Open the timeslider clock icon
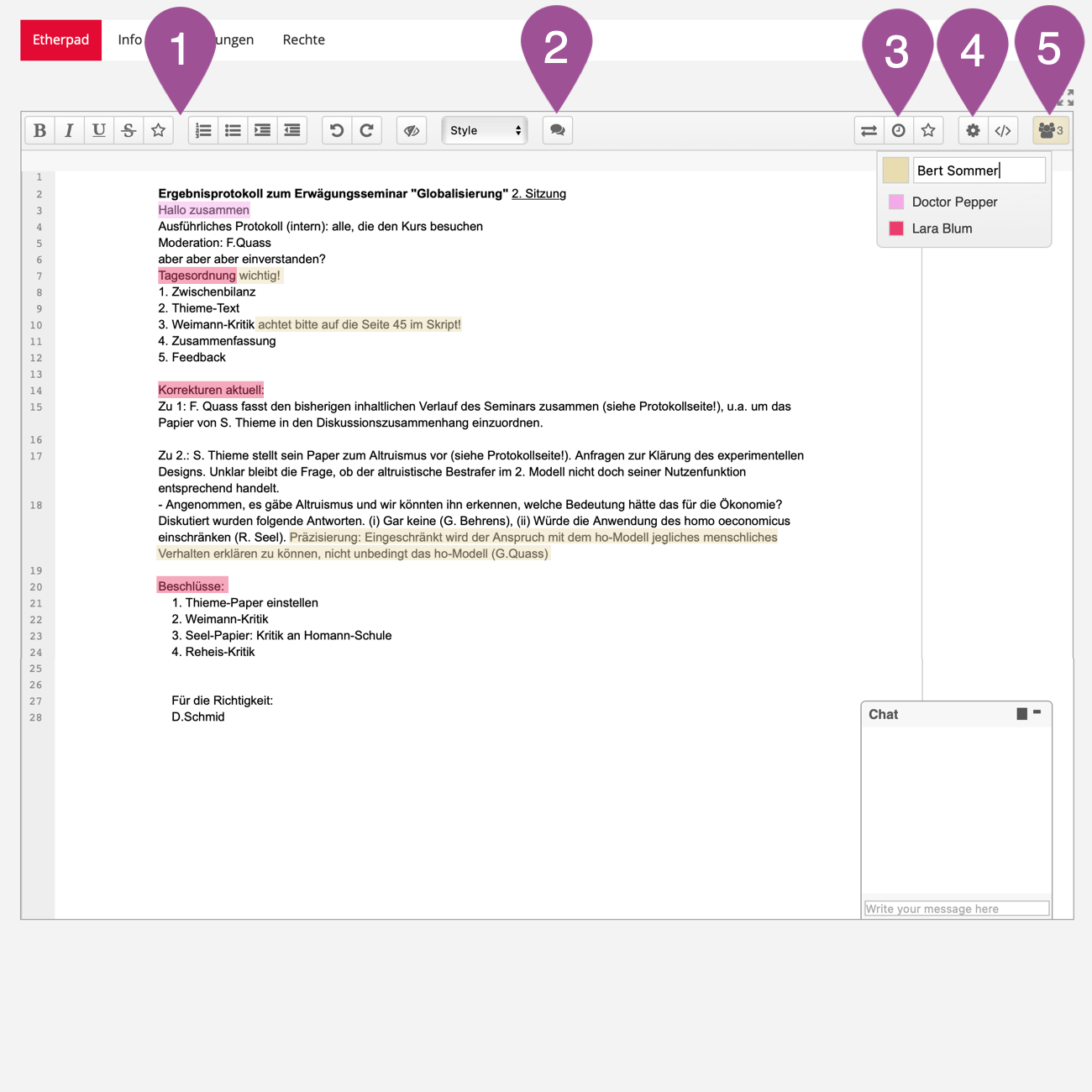The height and width of the screenshot is (1092, 1092). (898, 130)
